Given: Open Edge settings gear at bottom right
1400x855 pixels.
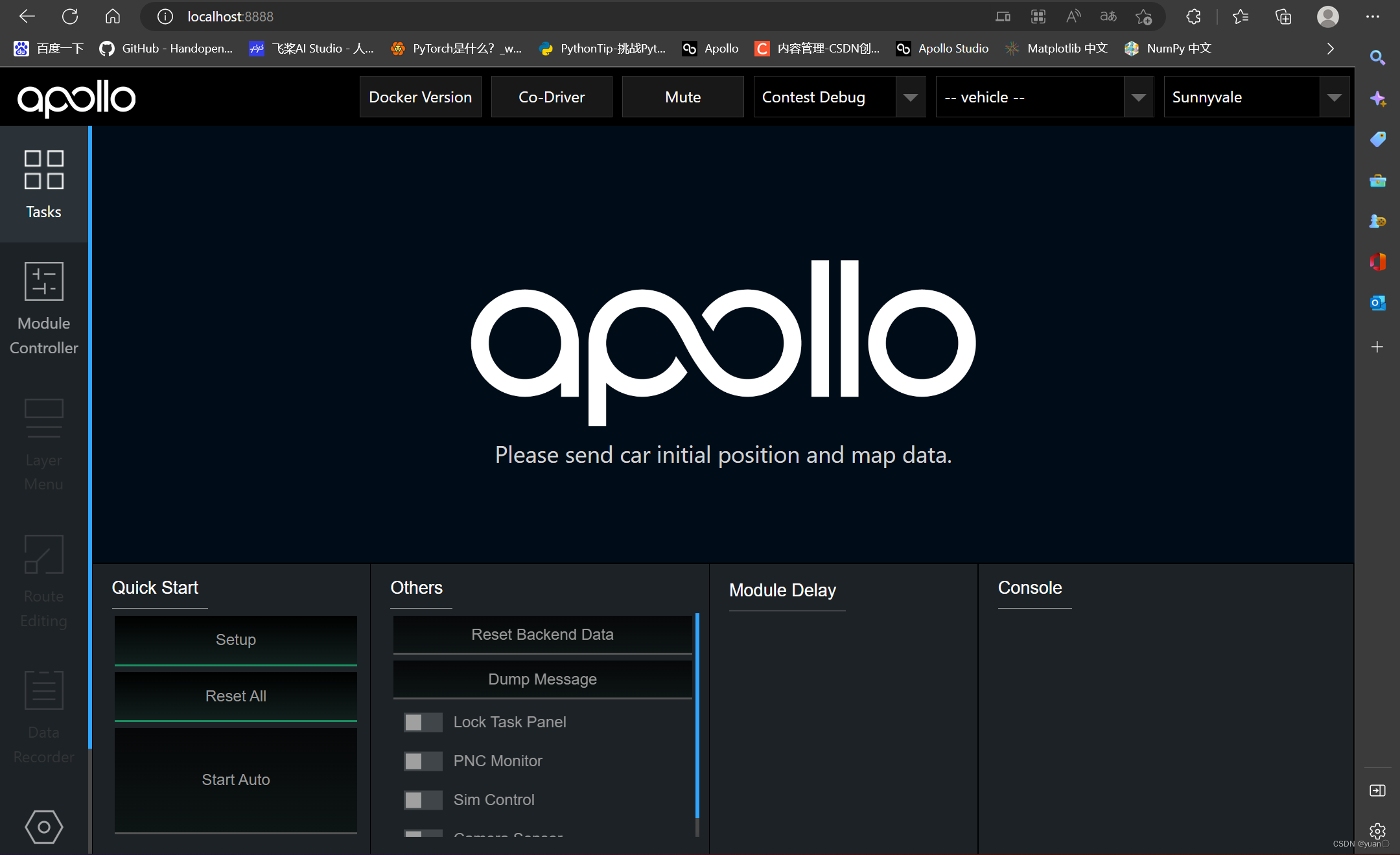Looking at the screenshot, I should click(x=1378, y=831).
